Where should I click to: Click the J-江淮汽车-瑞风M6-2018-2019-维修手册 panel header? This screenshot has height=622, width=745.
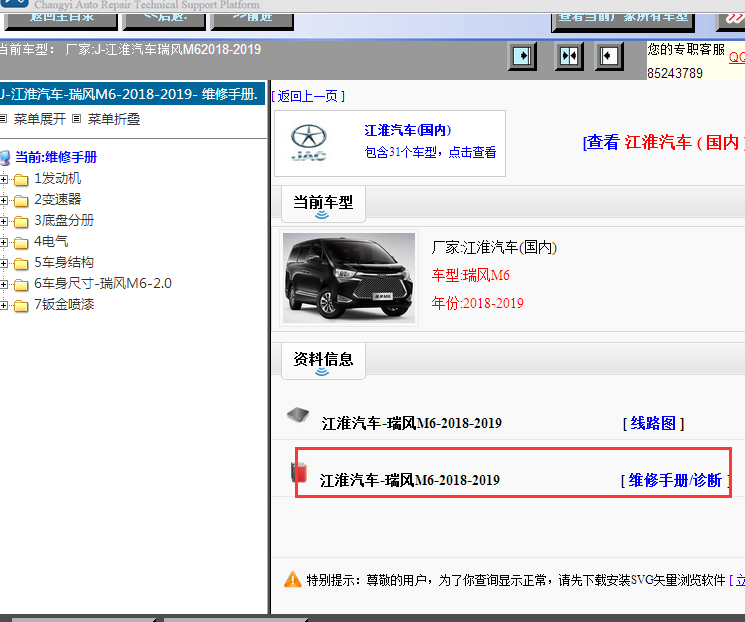(132, 94)
